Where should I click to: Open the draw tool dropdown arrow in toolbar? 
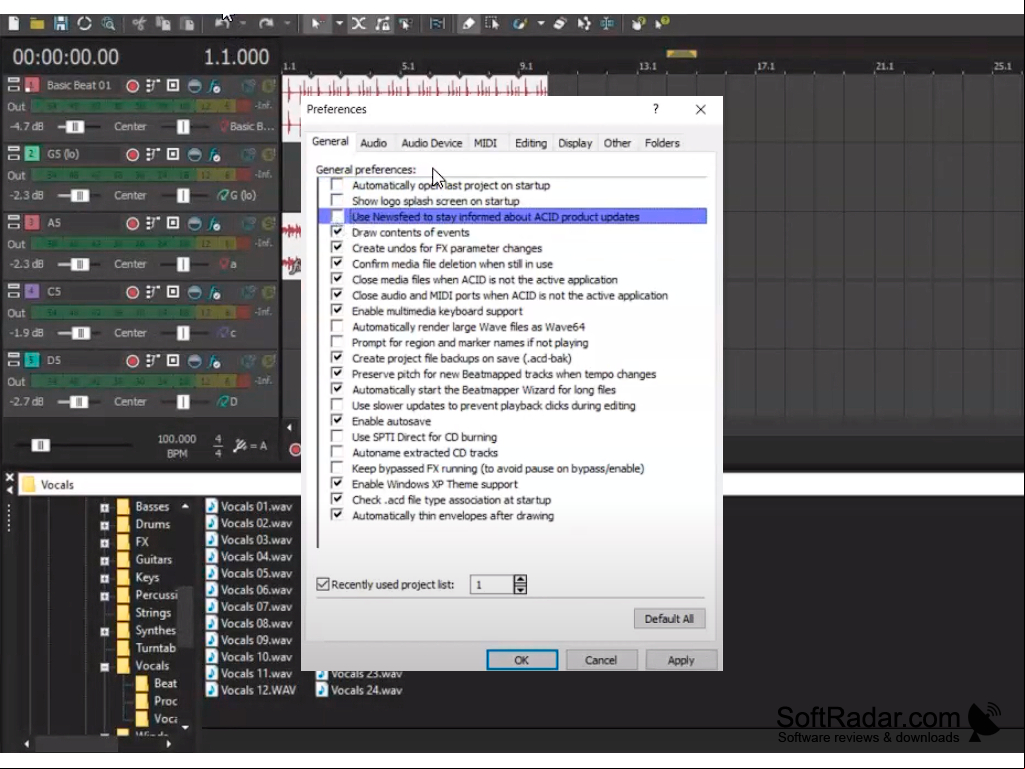coord(541,24)
